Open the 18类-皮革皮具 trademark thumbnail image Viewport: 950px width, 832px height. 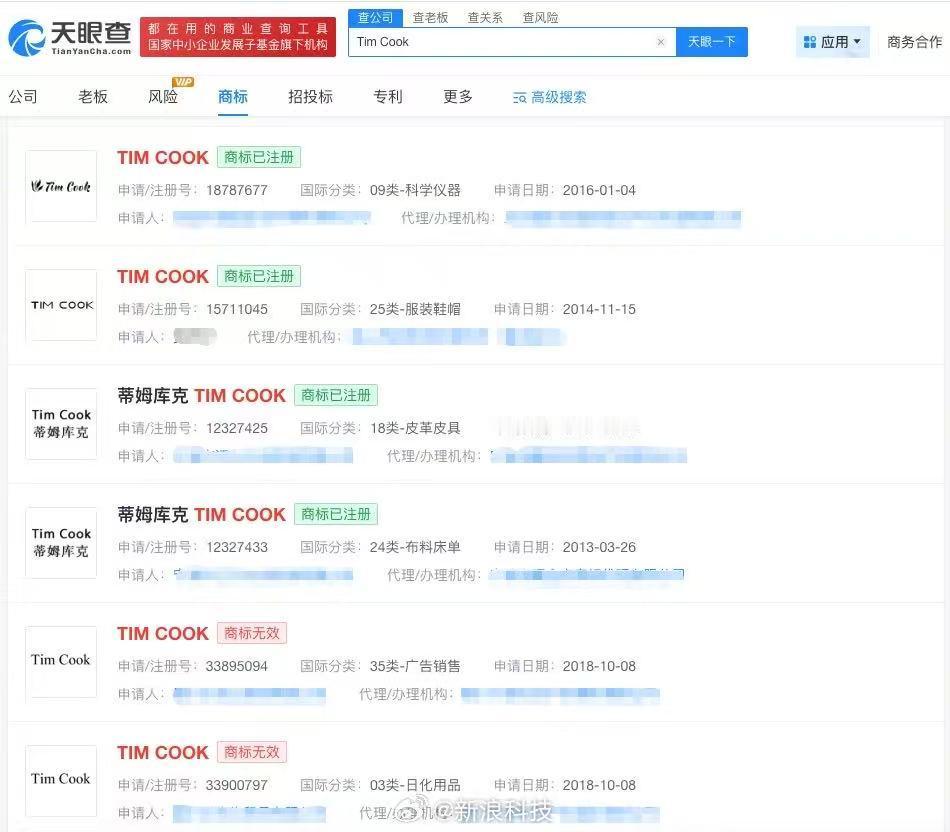click(x=61, y=424)
